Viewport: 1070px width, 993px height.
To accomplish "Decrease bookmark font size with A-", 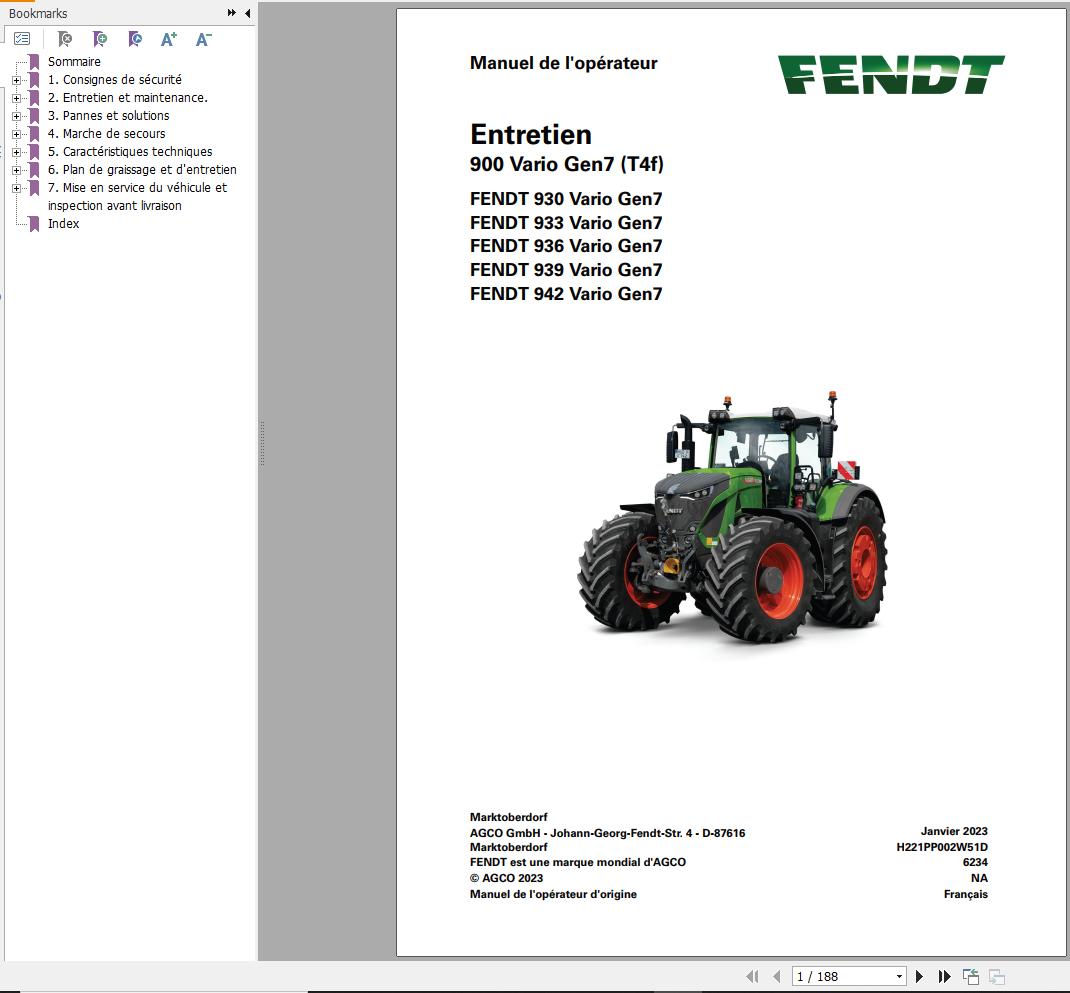I will click(203, 39).
